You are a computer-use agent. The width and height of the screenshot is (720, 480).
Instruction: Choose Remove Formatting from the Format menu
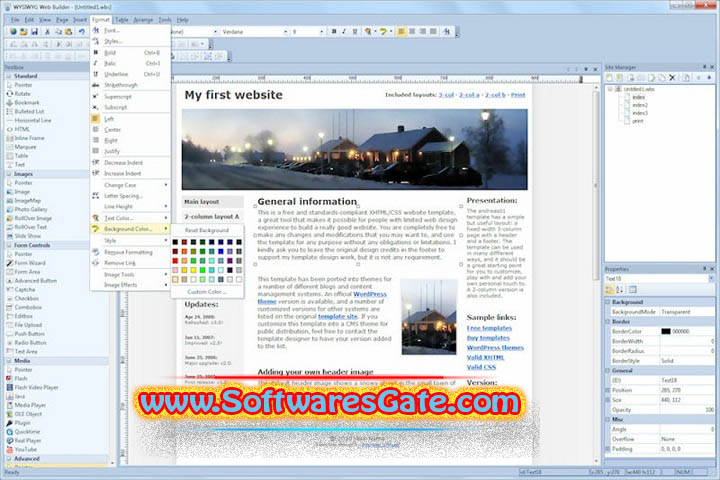[131, 252]
